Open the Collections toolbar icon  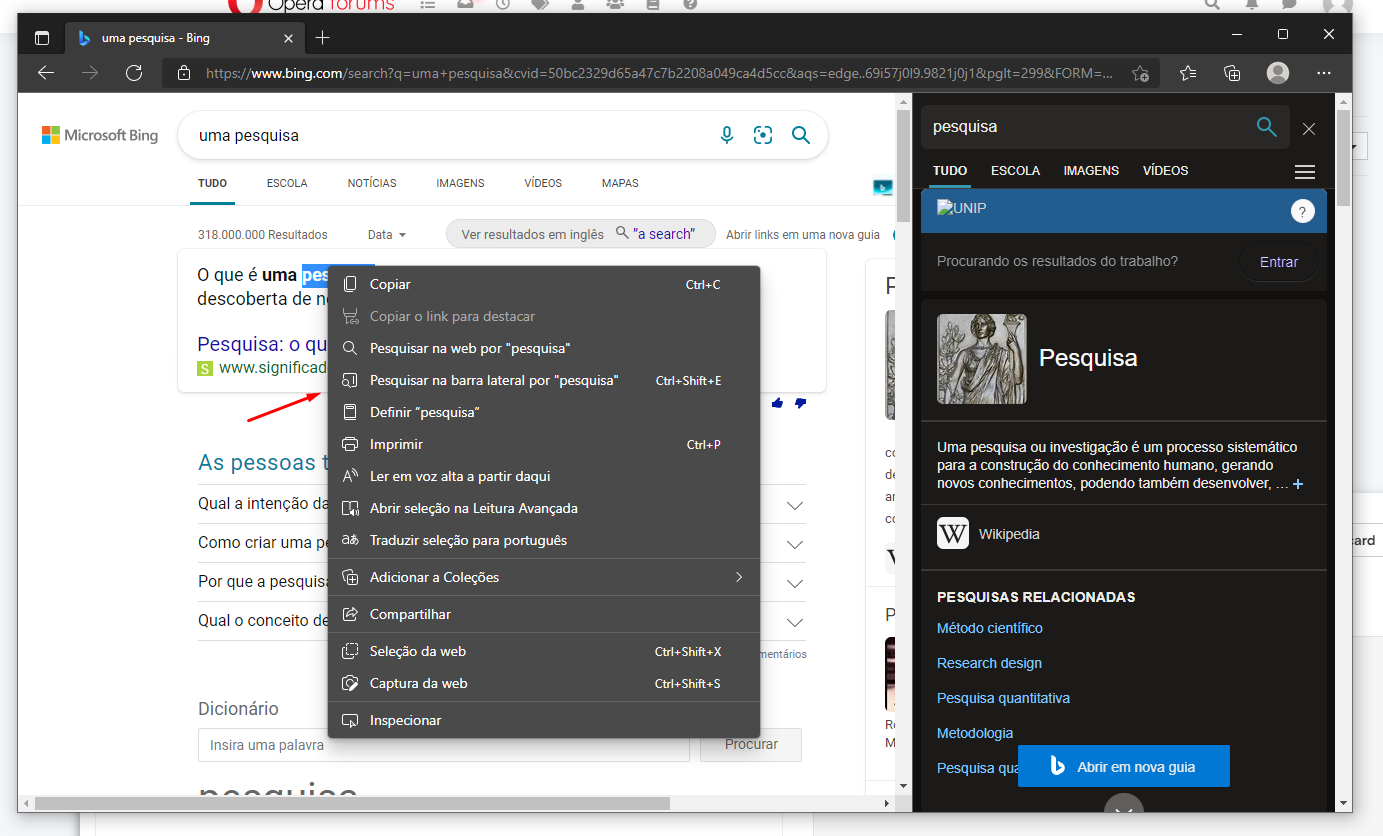coord(1232,73)
